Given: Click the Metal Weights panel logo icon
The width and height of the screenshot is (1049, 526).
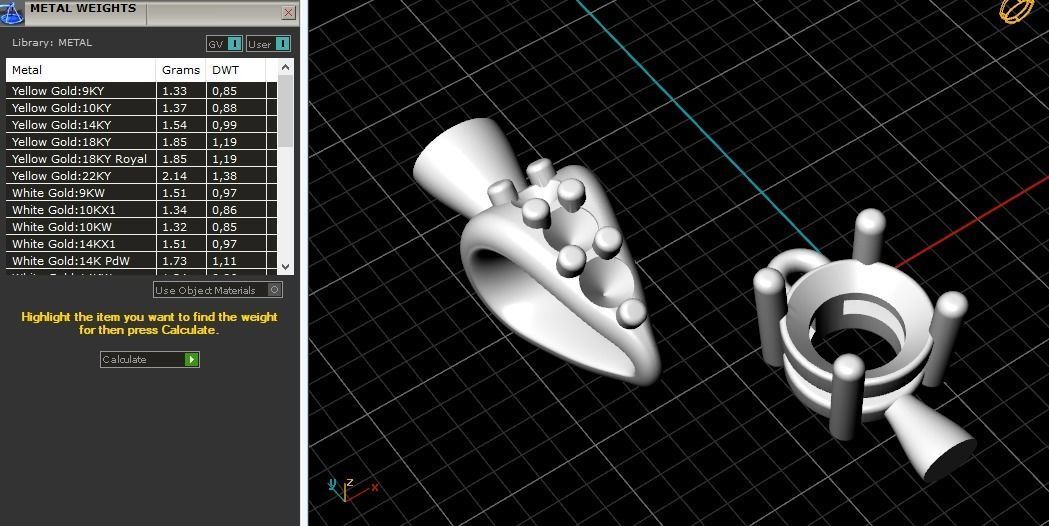Looking at the screenshot, I should point(11,12).
